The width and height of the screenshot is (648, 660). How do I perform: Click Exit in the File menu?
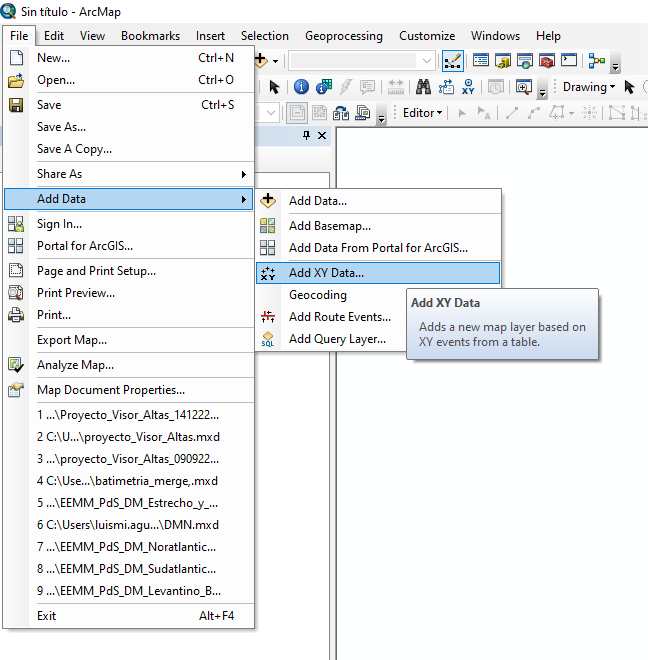coord(128,616)
